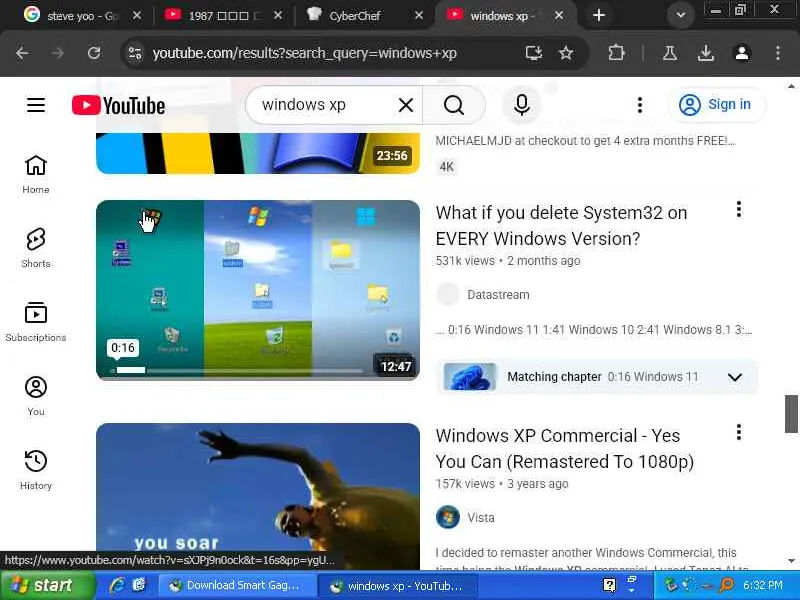Reload the current page
The width and height of the screenshot is (800, 600).
94,53
